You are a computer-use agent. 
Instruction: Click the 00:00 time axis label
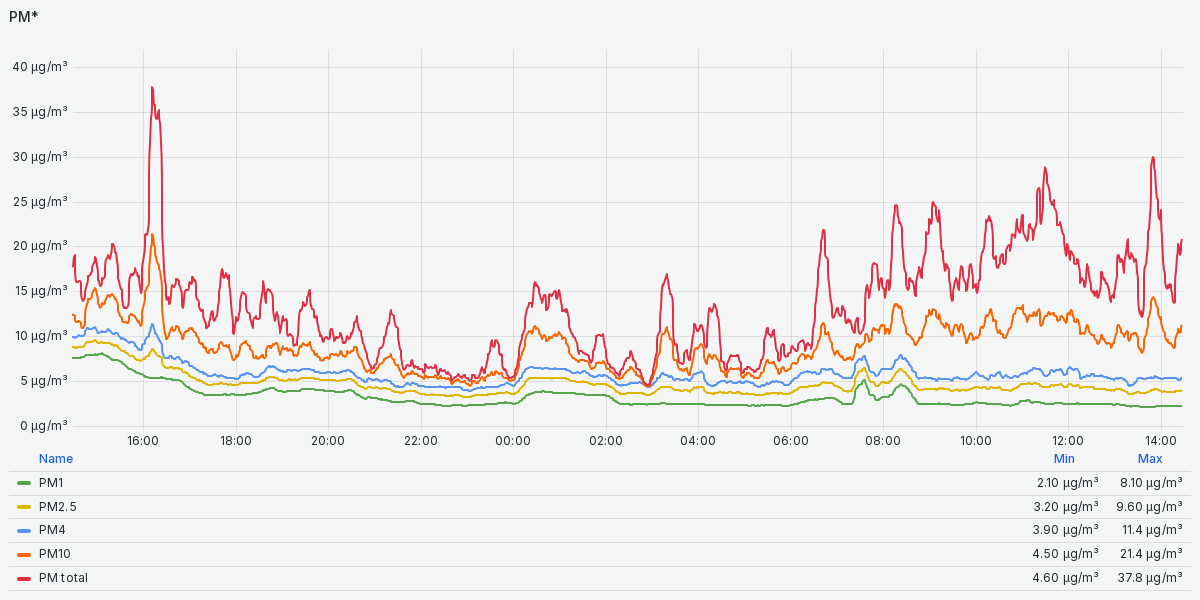pos(513,440)
